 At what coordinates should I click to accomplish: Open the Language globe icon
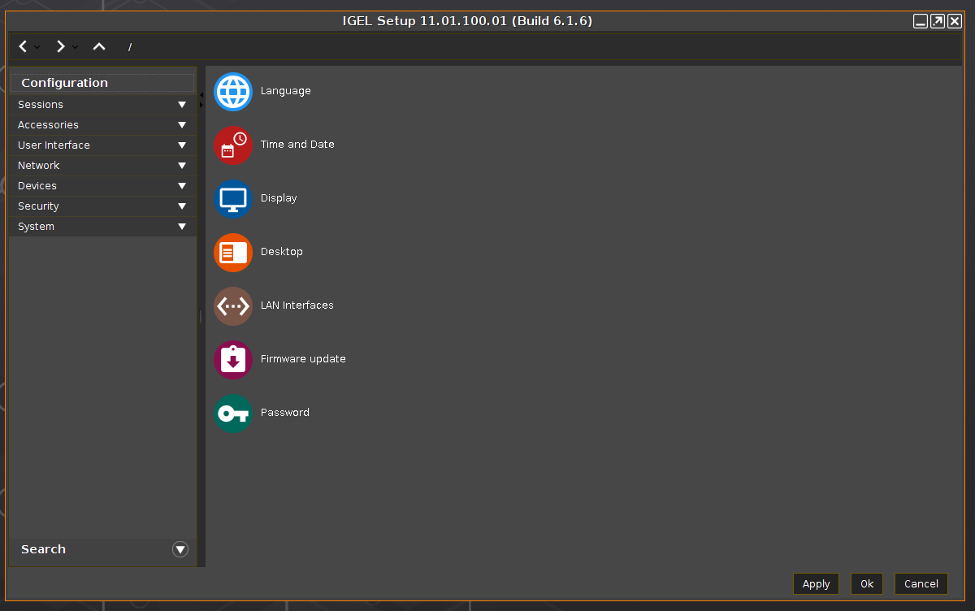coord(233,92)
